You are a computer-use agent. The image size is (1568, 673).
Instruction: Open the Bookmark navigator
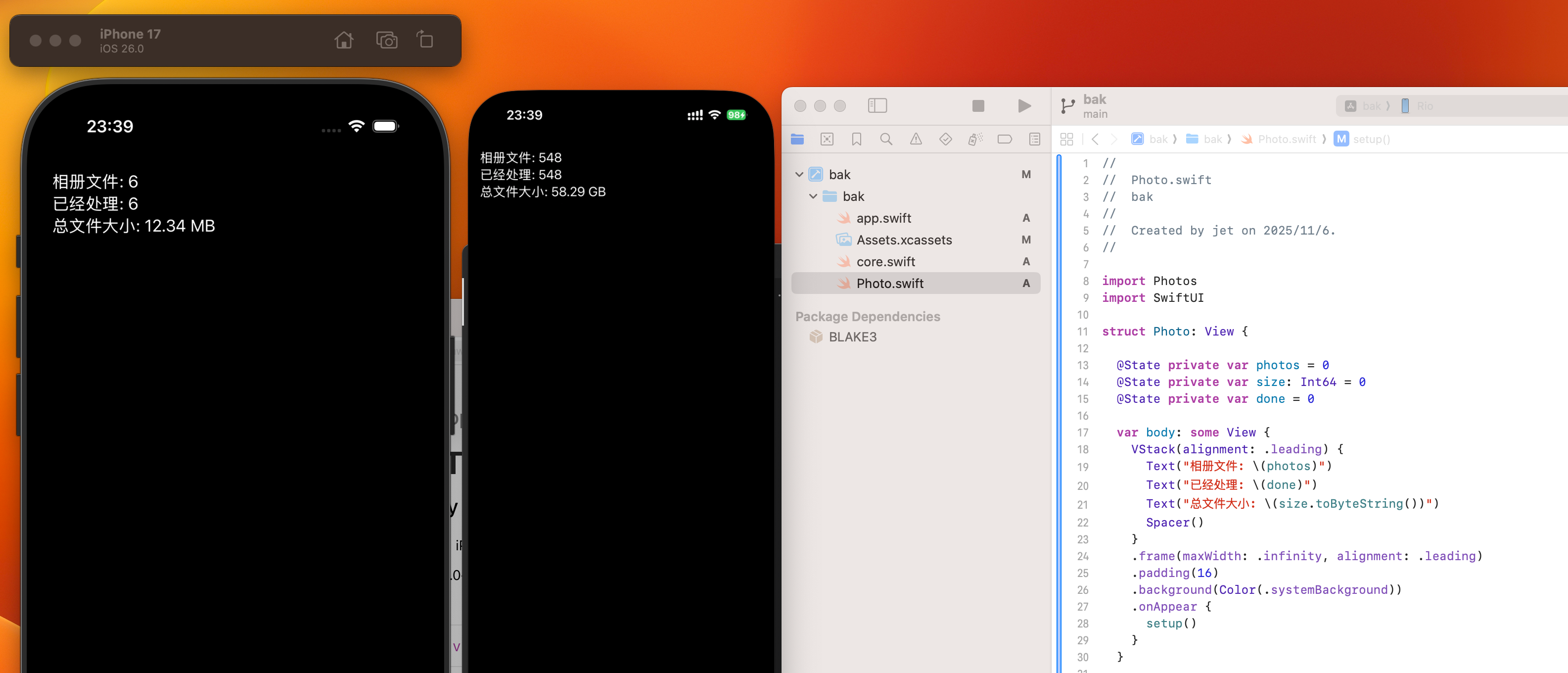click(x=856, y=140)
